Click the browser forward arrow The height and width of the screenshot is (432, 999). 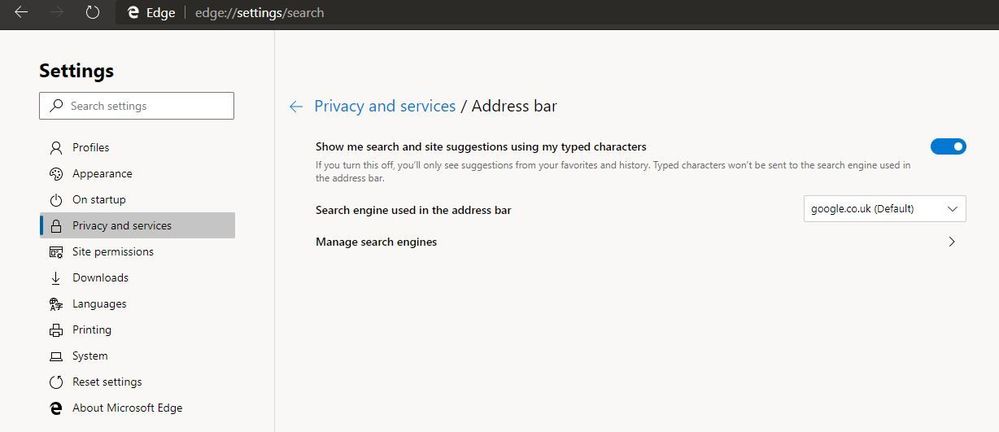pos(57,12)
